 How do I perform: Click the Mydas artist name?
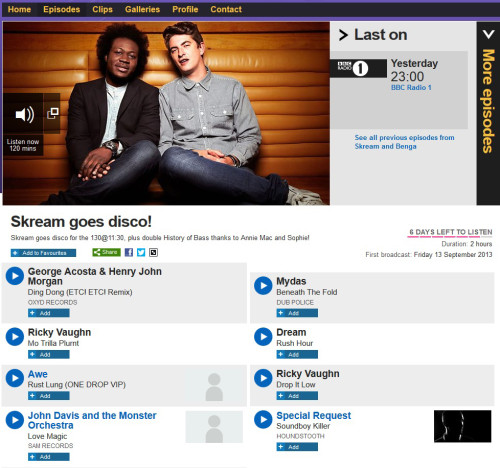tap(291, 281)
